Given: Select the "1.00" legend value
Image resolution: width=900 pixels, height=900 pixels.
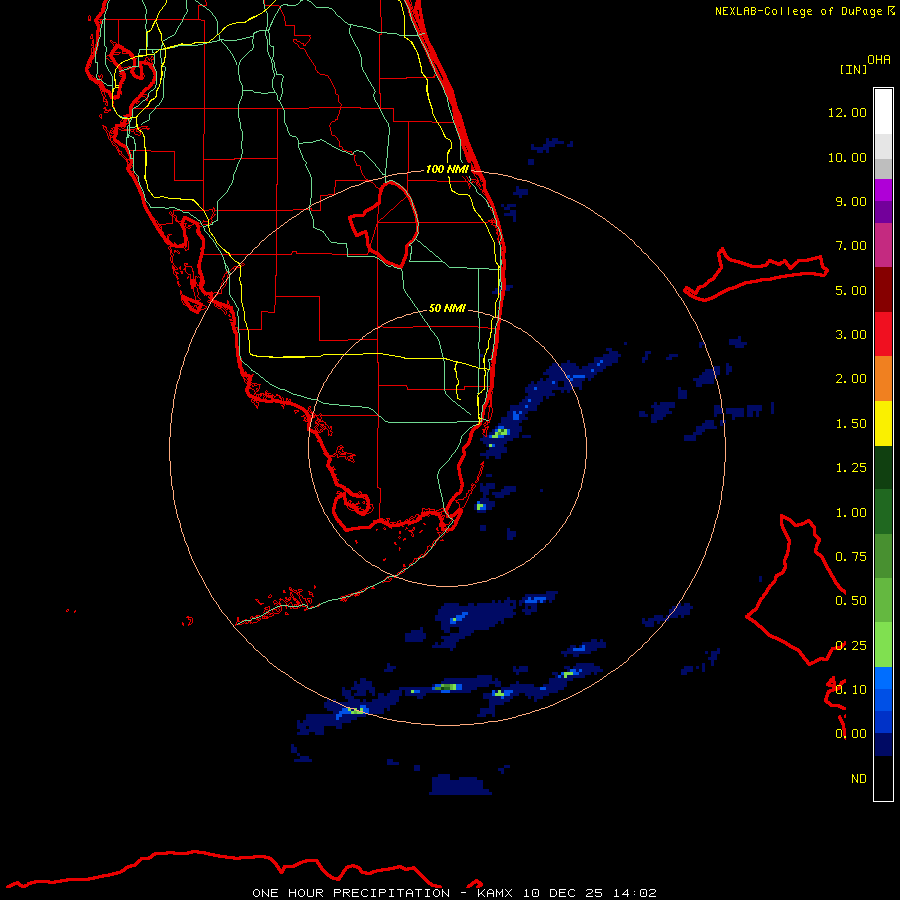Looking at the screenshot, I should click(851, 513).
